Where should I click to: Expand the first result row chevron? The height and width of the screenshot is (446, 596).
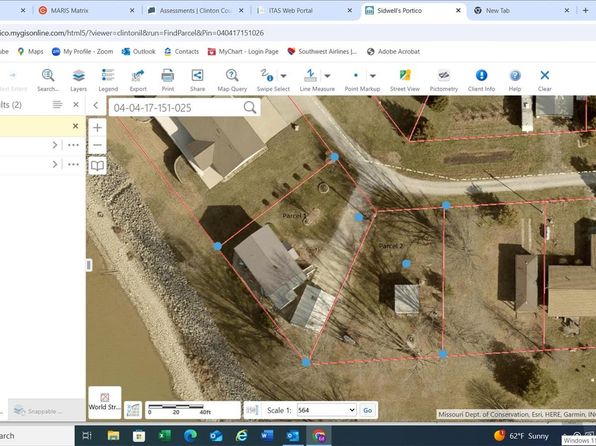[x=55, y=145]
